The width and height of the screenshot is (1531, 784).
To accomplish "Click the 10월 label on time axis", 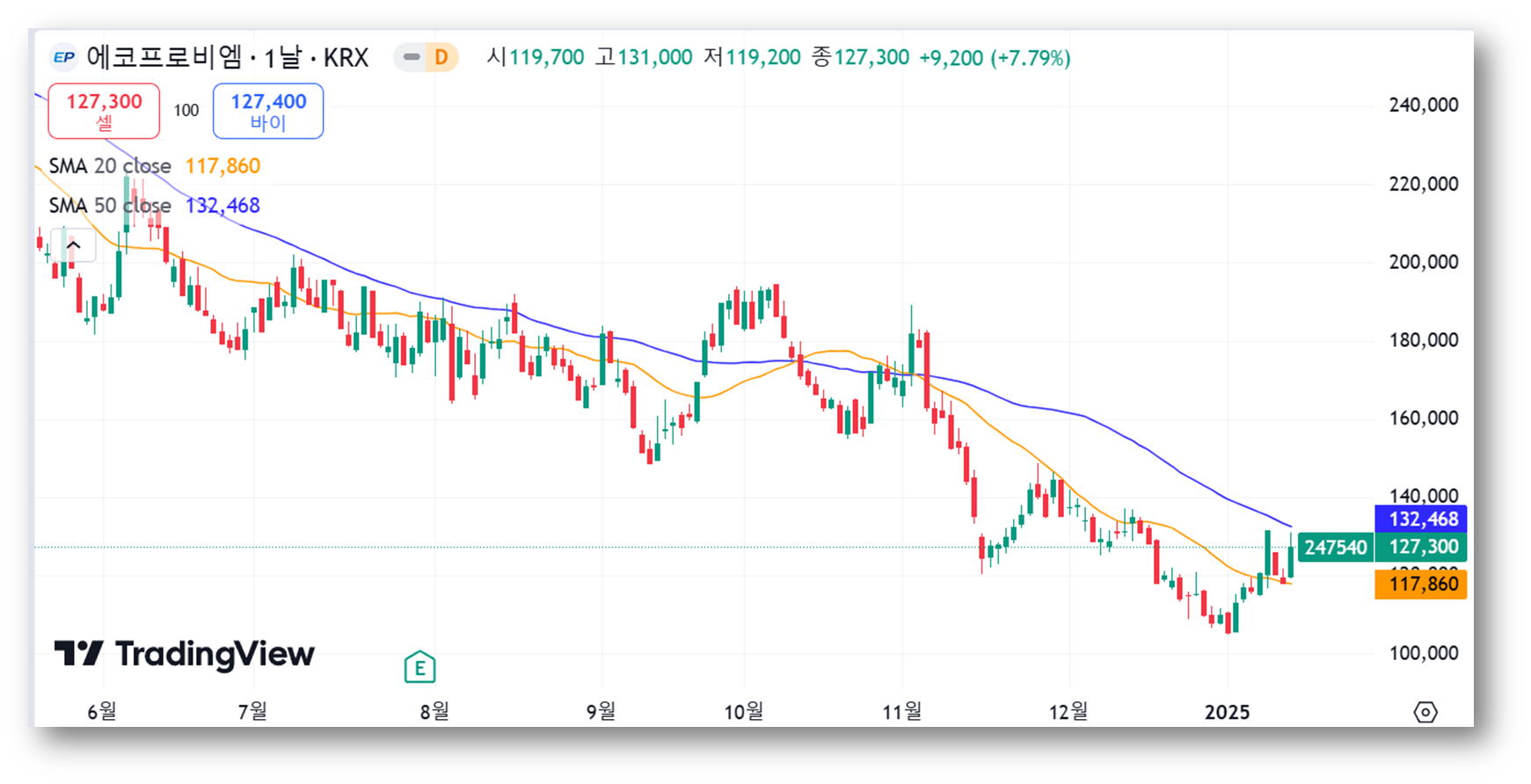I will (743, 712).
